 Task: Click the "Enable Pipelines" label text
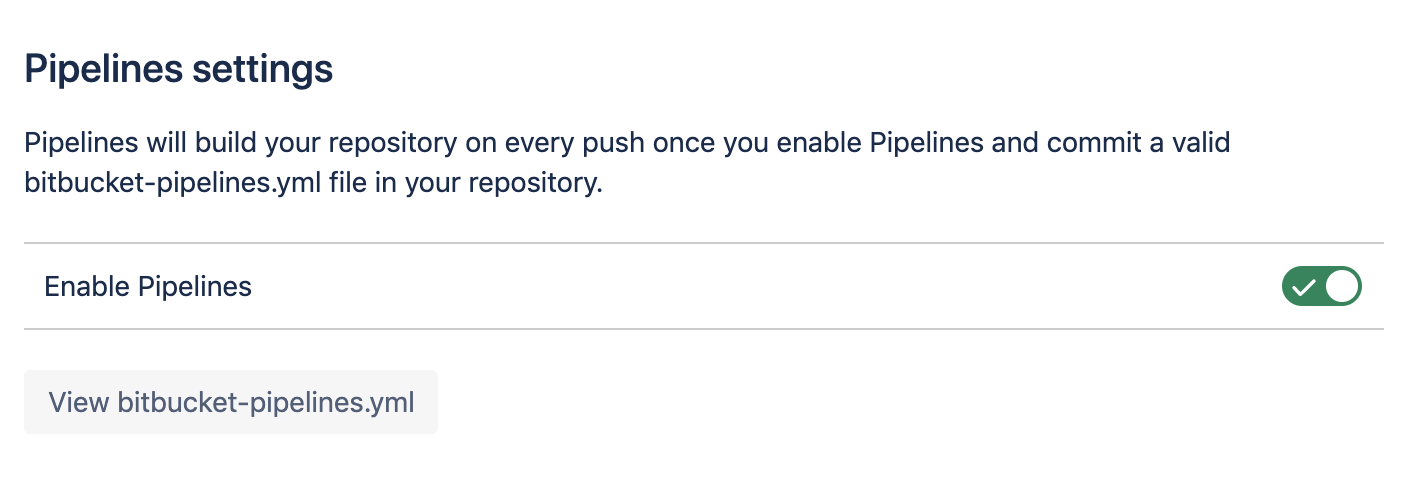tap(148, 287)
